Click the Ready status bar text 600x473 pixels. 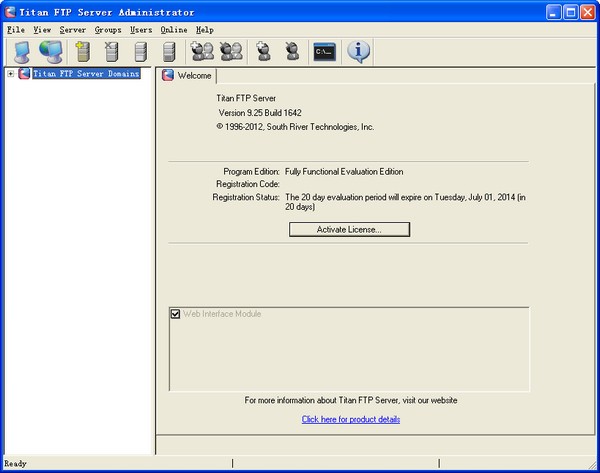tap(15, 463)
